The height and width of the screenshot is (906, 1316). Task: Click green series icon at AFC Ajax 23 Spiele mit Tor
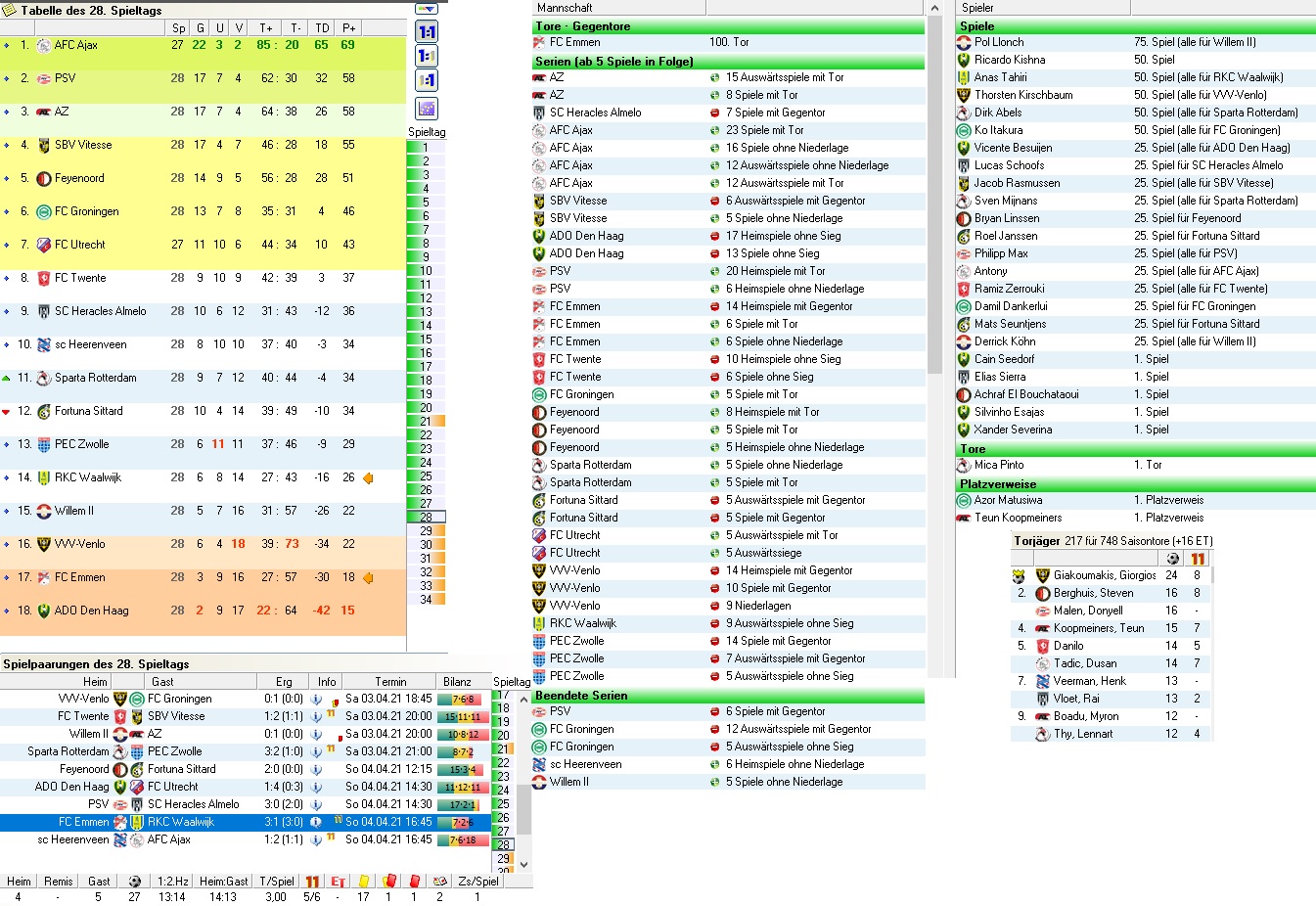[x=714, y=130]
